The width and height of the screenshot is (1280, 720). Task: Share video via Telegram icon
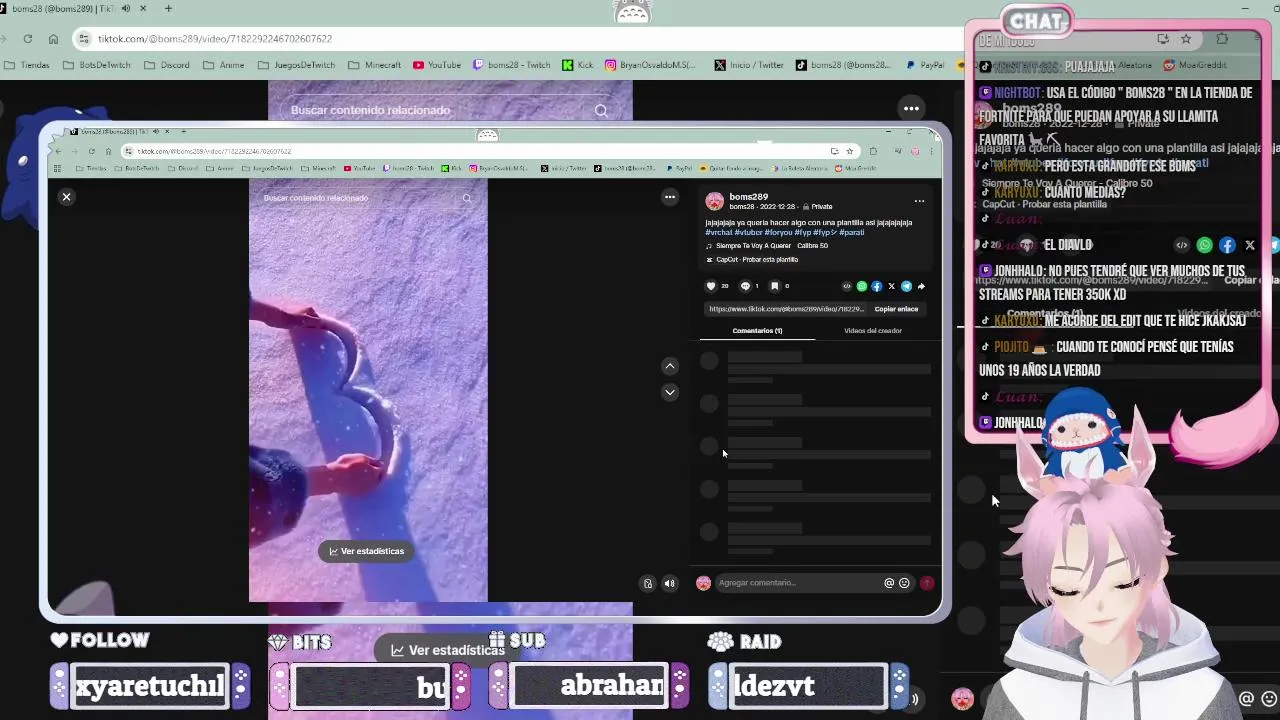click(x=906, y=286)
